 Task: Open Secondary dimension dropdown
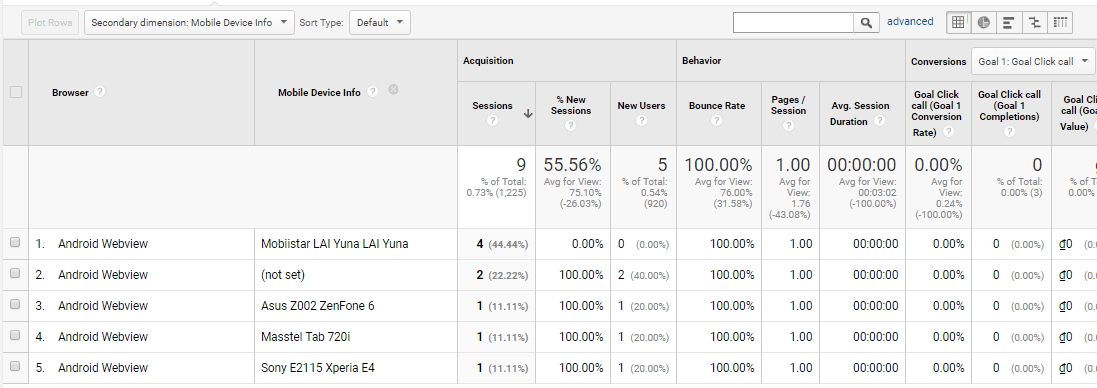189,22
